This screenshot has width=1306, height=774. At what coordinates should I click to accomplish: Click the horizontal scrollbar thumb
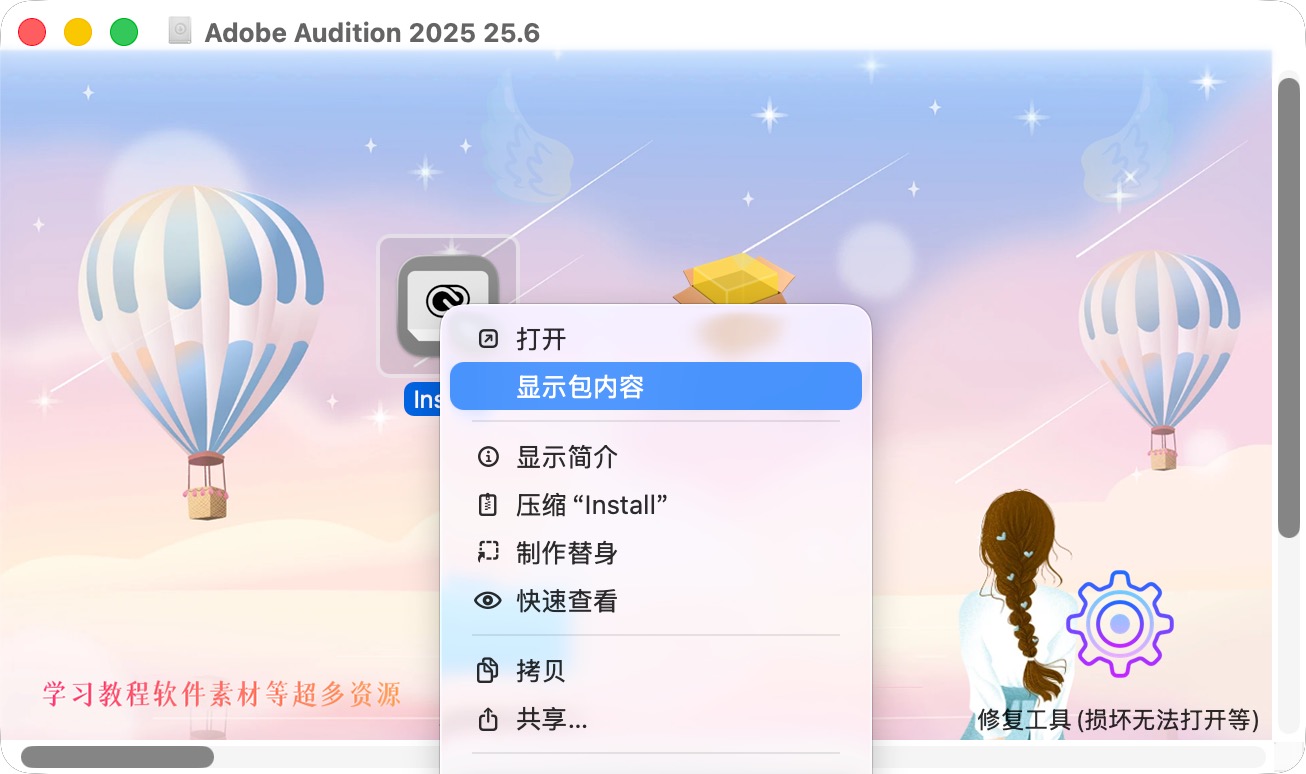(117, 756)
